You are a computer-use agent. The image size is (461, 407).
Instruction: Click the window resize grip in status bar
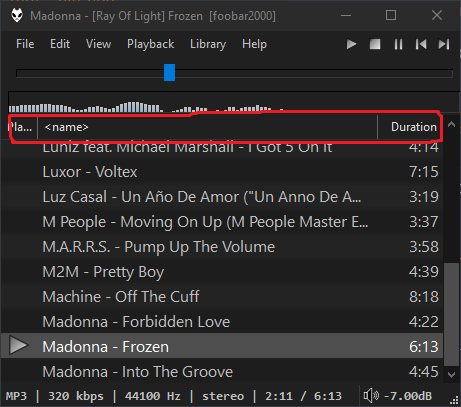point(455,400)
